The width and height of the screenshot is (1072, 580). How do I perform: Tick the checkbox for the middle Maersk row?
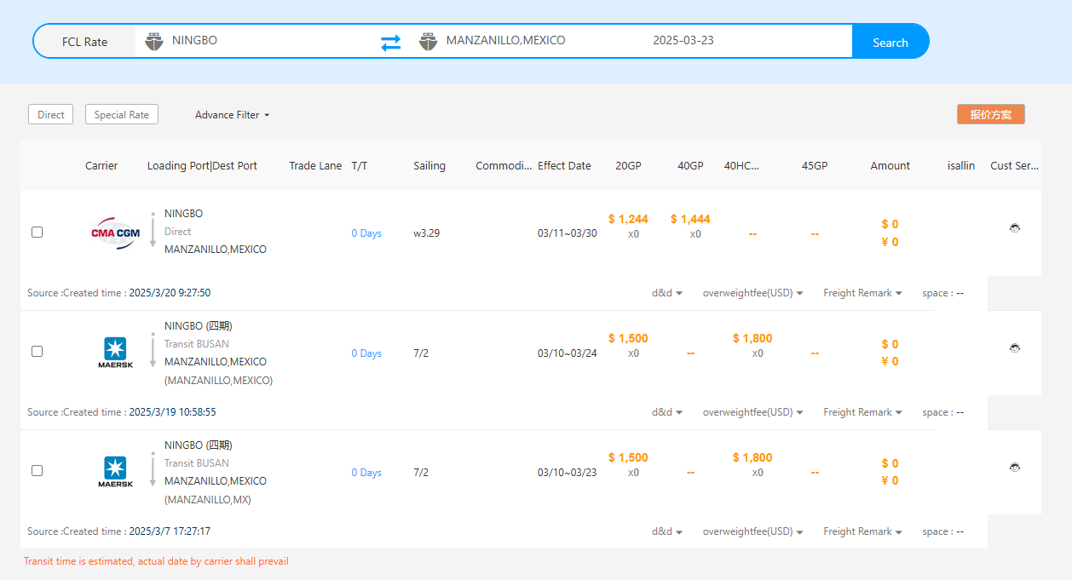tap(37, 352)
